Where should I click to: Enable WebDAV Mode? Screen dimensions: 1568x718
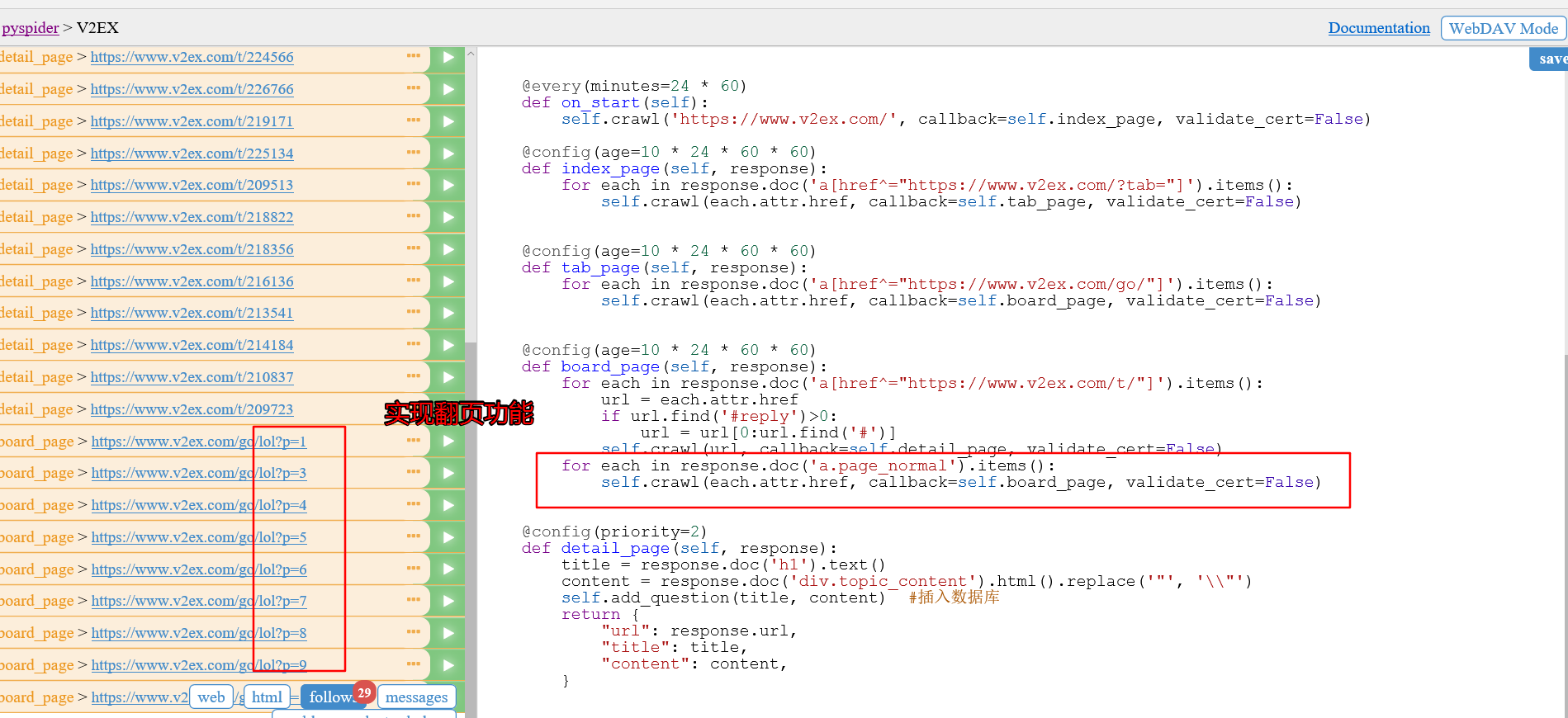tap(1504, 28)
